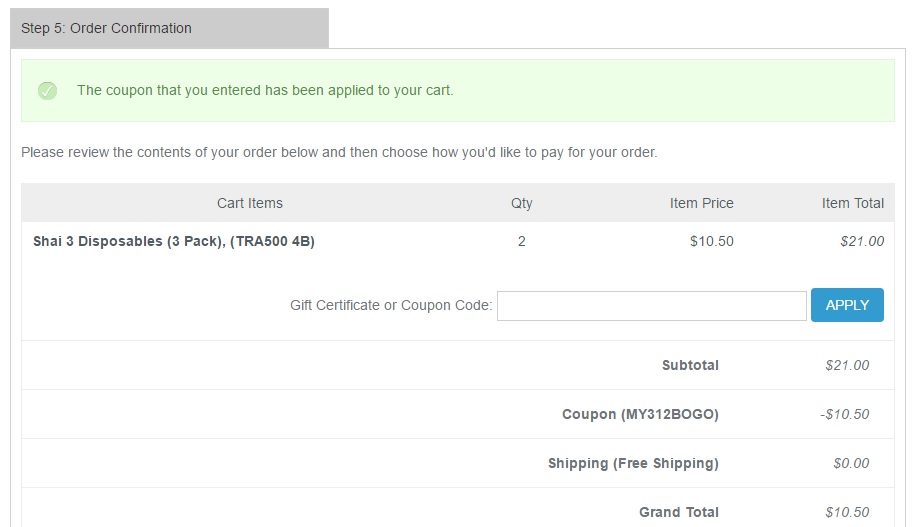
Task: Click the Shipping (Free Shipping) label
Action: [x=633, y=463]
